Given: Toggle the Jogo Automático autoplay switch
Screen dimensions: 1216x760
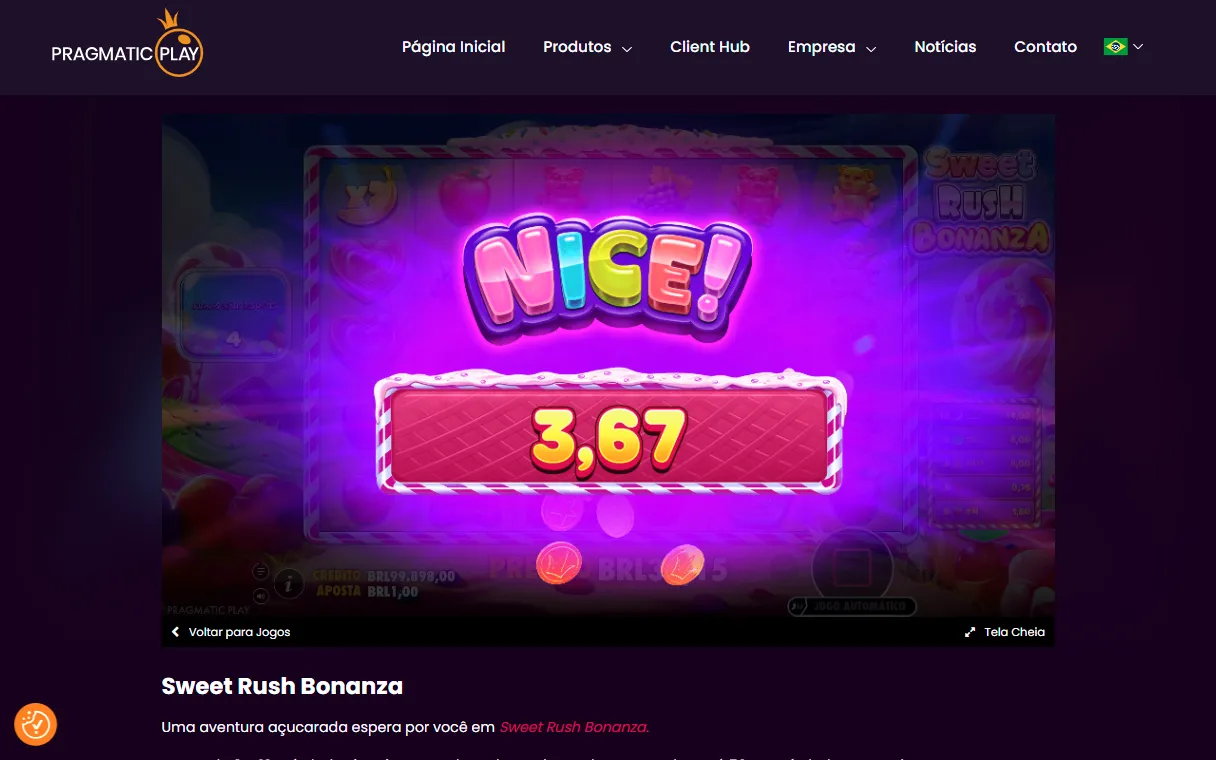Looking at the screenshot, I should 851,606.
